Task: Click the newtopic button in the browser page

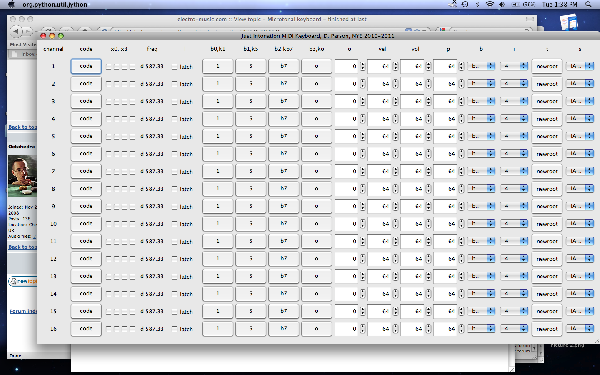Action: pyautogui.click(x=23, y=281)
